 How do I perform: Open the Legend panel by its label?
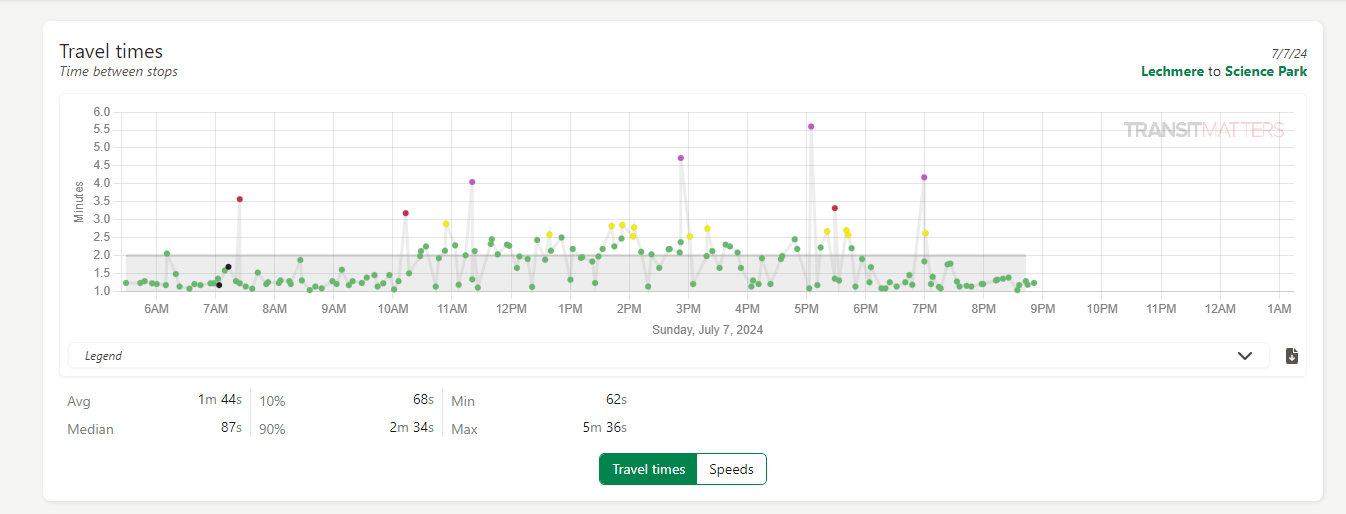point(103,356)
